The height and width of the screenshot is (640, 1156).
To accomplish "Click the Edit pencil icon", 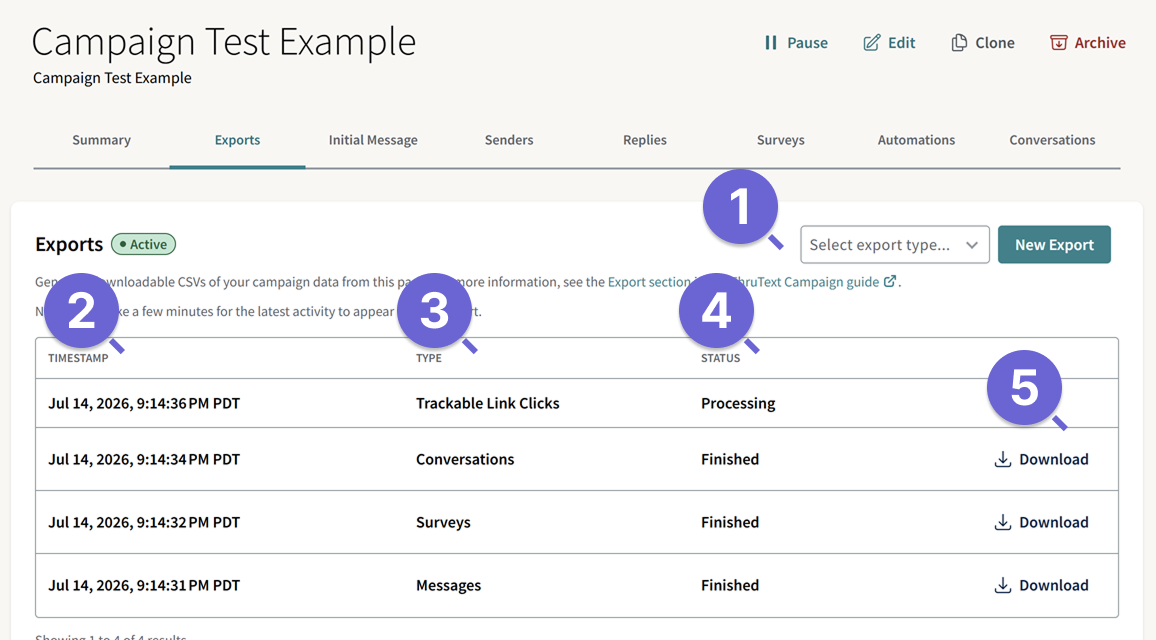I will [x=871, y=43].
